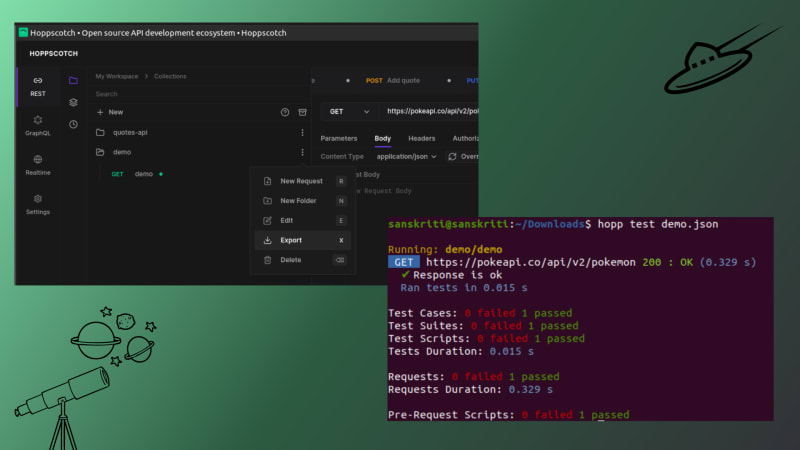Open the PUT request tab
800x450 pixels.
point(472,81)
